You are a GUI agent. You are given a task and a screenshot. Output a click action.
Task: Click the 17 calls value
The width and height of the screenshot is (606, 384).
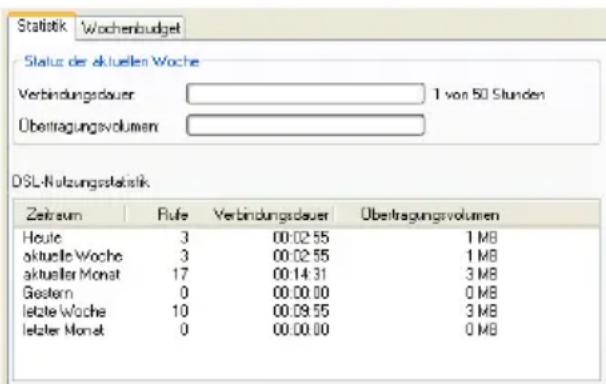(180, 274)
